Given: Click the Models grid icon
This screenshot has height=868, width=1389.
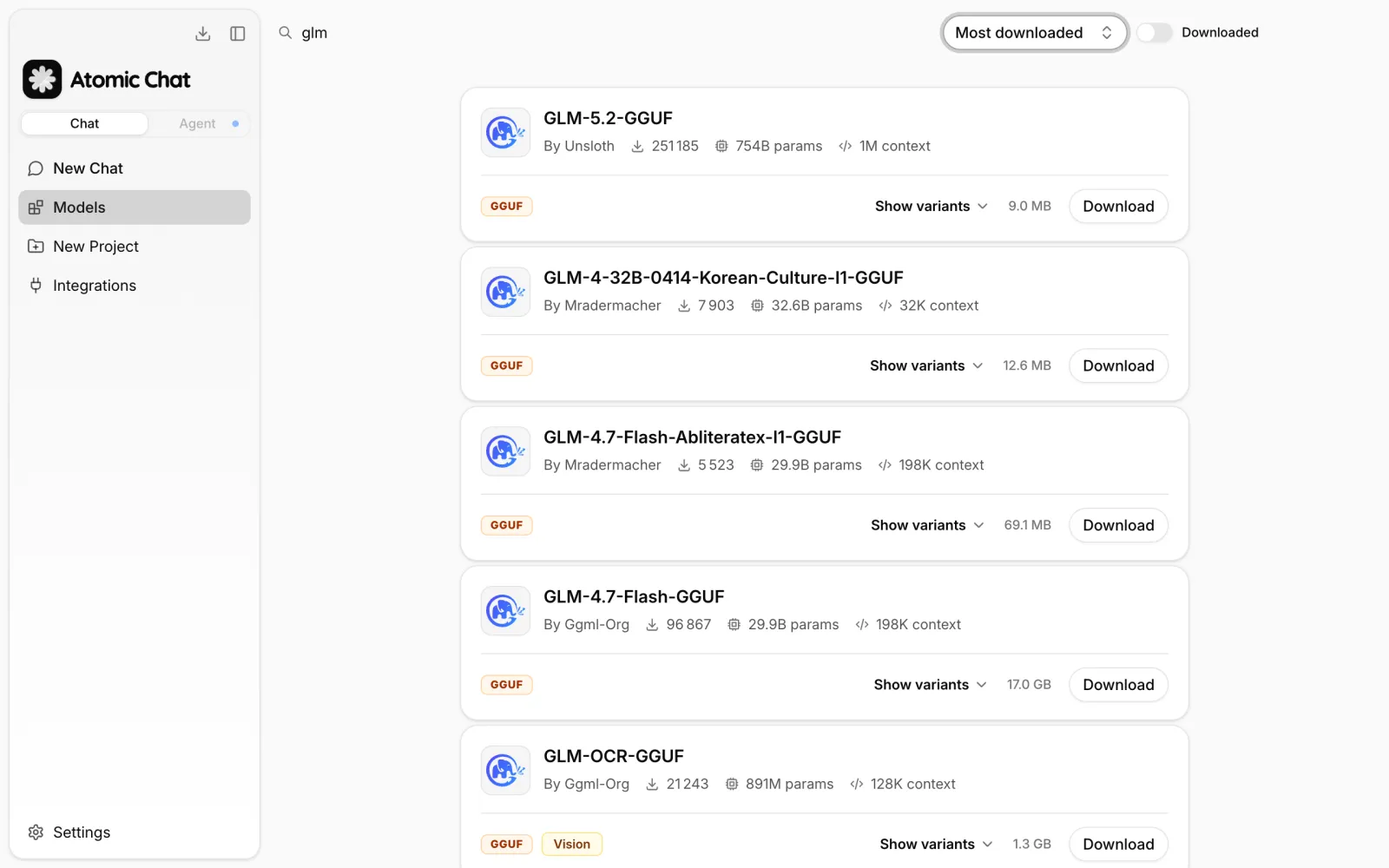Looking at the screenshot, I should pyautogui.click(x=36, y=207).
